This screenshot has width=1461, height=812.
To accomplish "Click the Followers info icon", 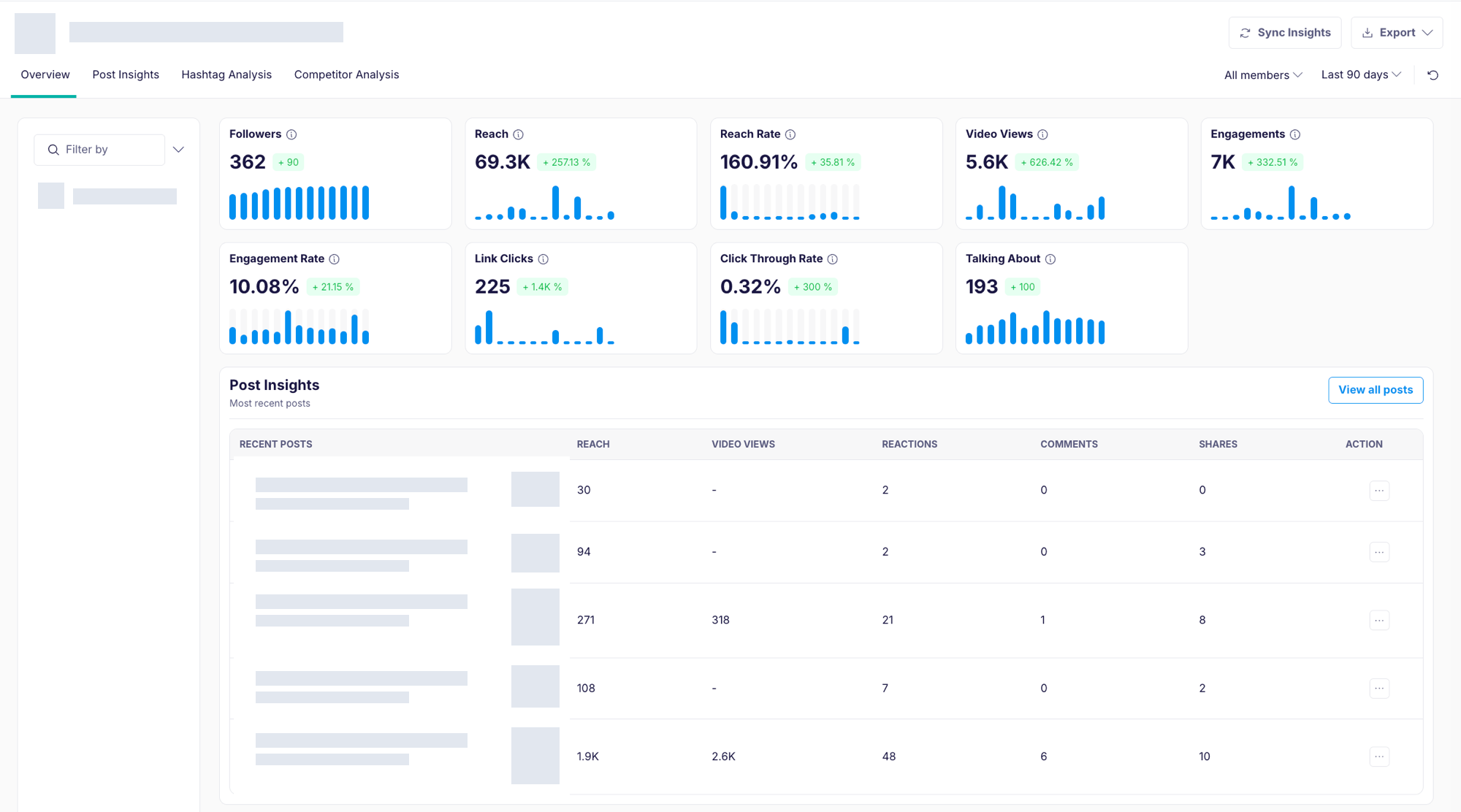I will (291, 134).
